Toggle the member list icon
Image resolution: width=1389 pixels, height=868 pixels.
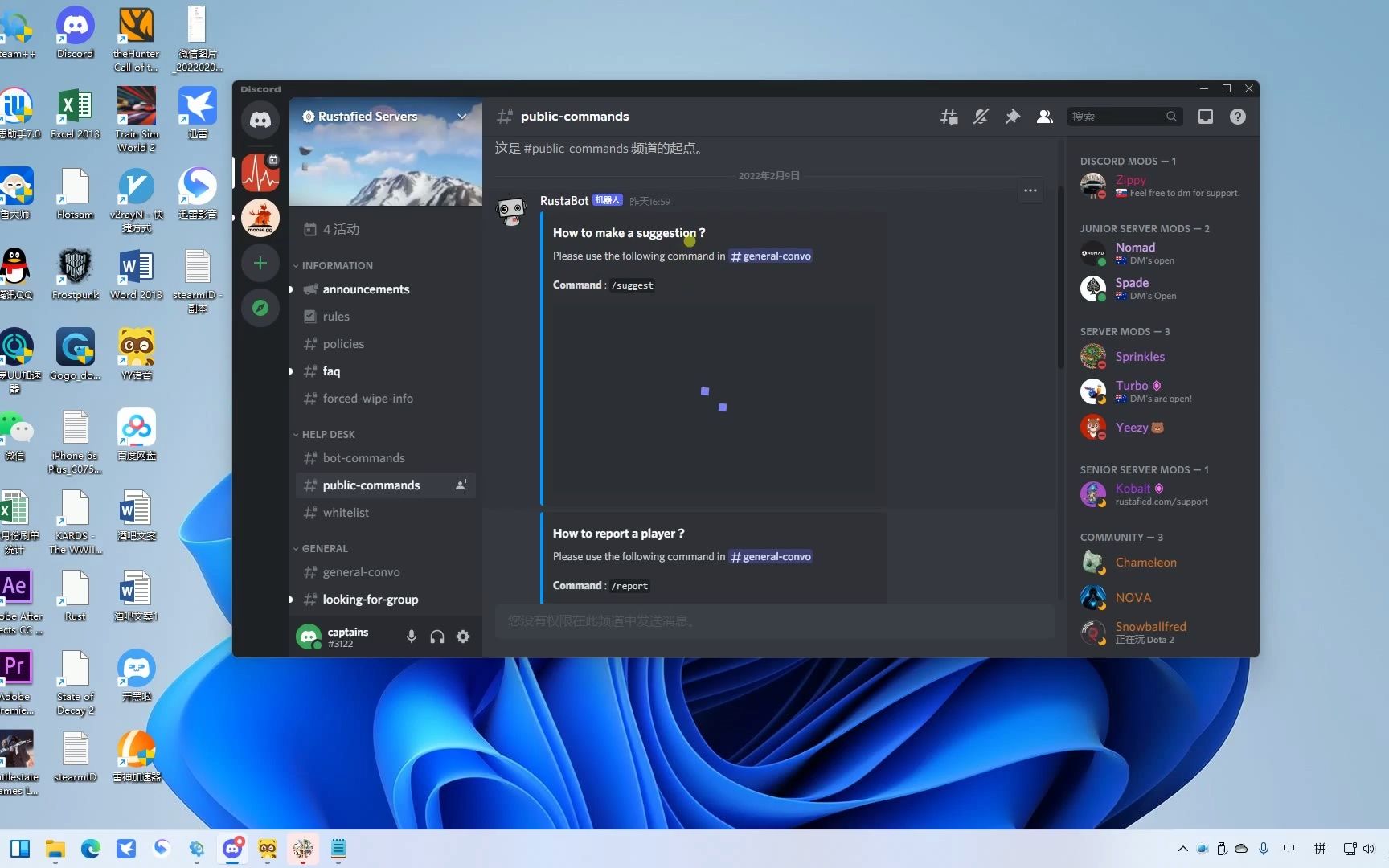[x=1045, y=117]
